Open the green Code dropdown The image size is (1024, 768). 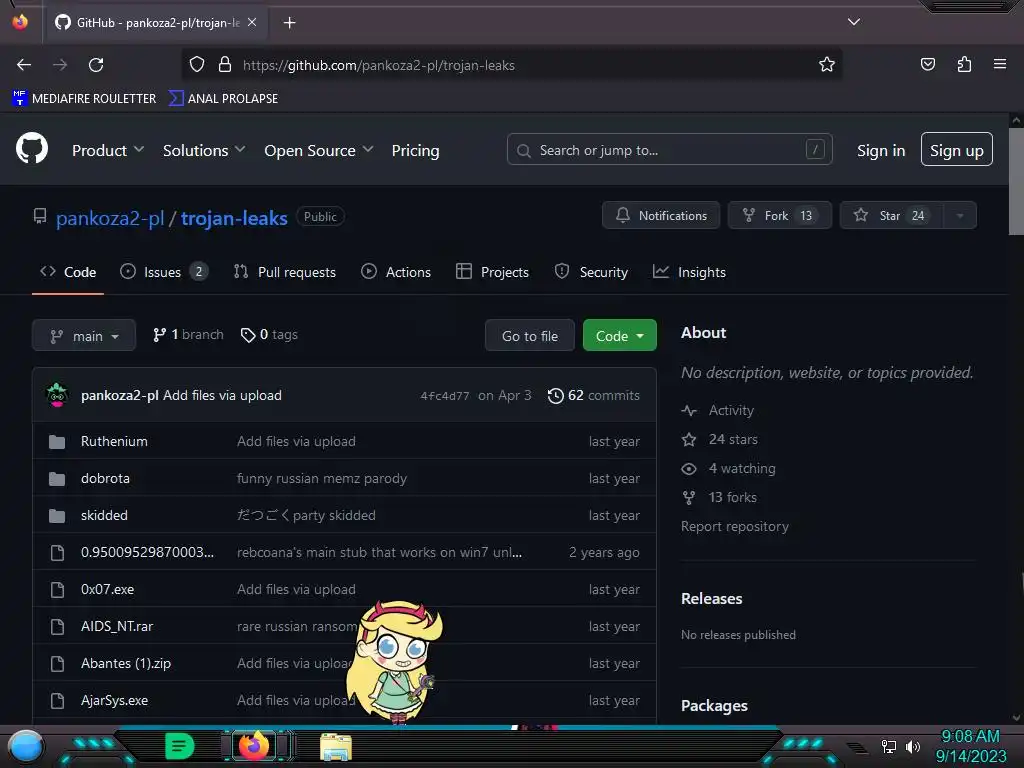620,335
